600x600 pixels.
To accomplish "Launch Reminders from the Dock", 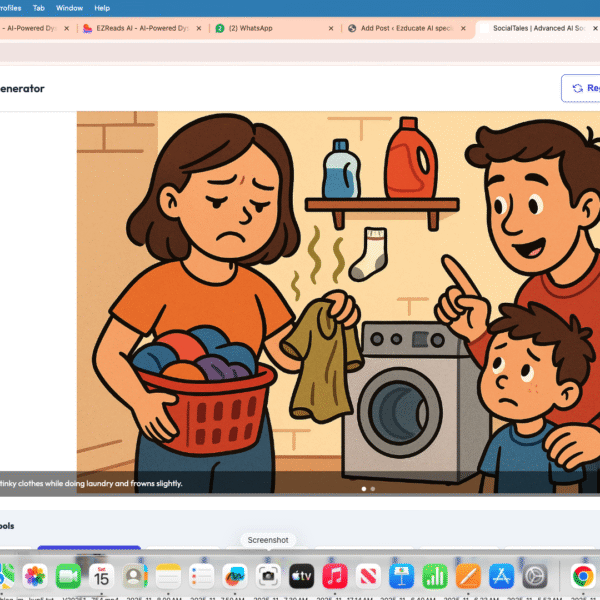I will click(x=201, y=576).
